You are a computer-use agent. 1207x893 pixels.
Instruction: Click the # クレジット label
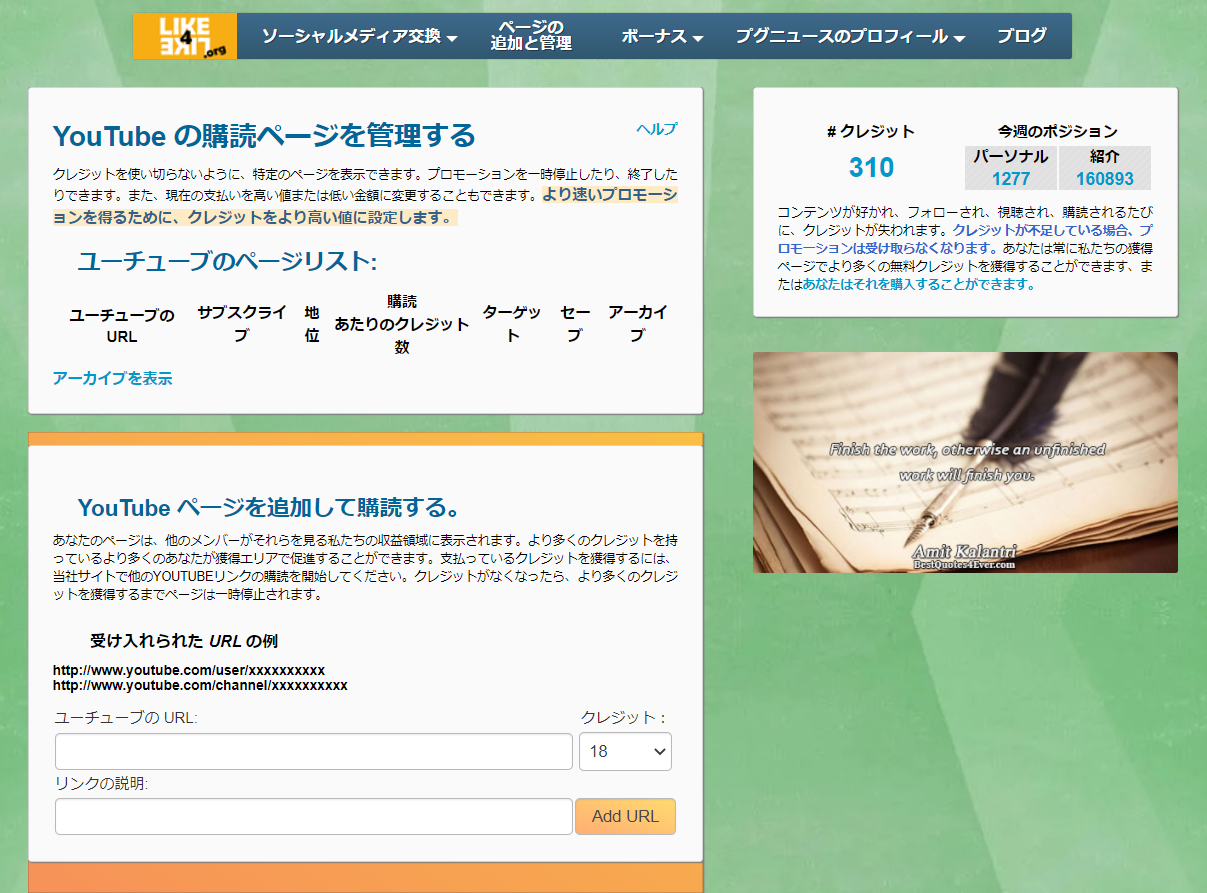coord(871,131)
